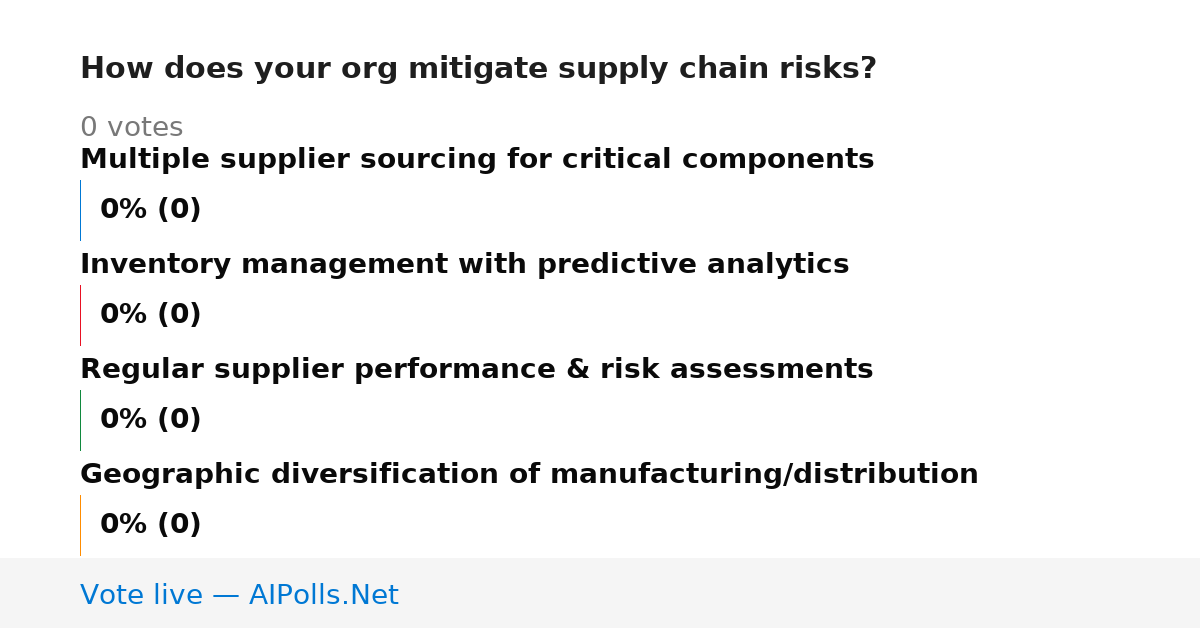
Task: Click the blue result bar for multiple supplier sourcing
Action: click(x=80, y=210)
